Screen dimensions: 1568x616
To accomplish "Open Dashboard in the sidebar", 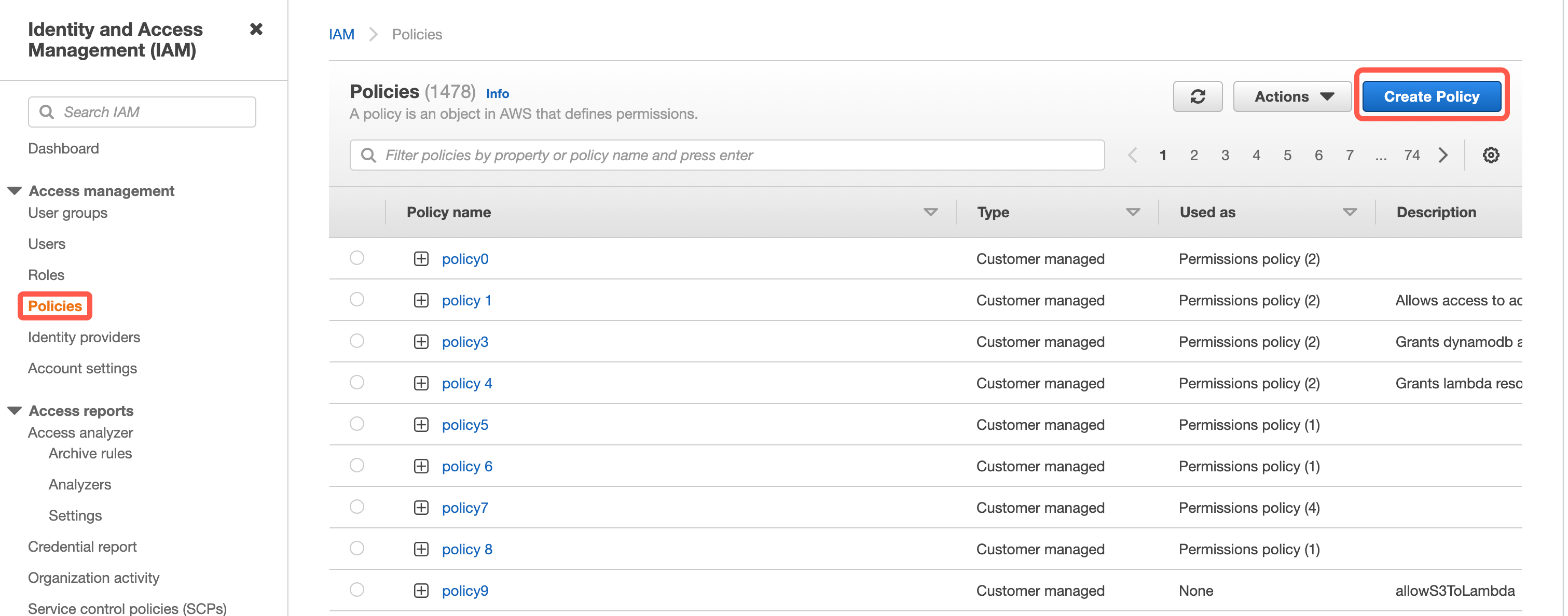I will pos(63,148).
